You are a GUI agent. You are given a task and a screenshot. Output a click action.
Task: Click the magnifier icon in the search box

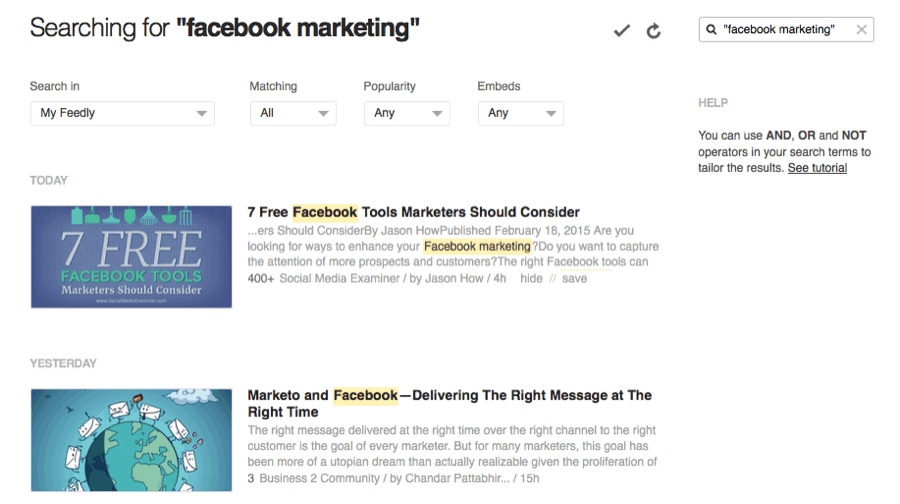(711, 29)
